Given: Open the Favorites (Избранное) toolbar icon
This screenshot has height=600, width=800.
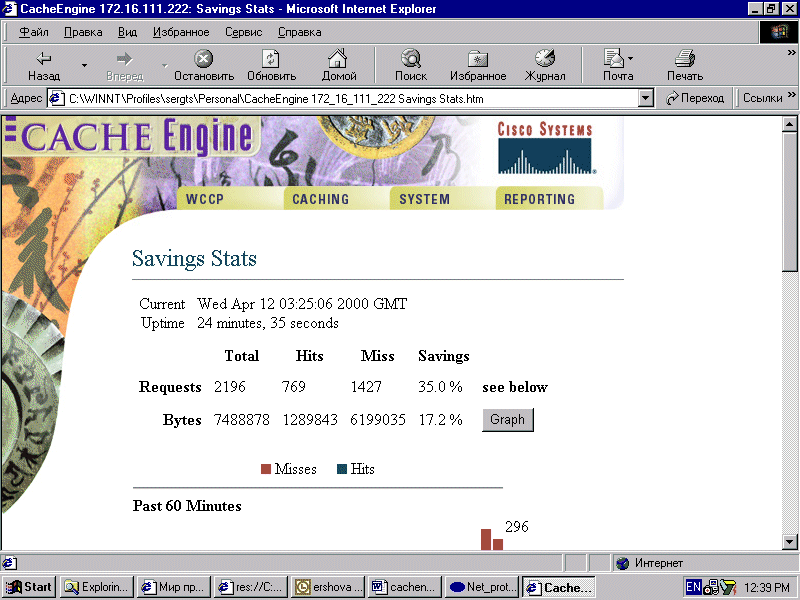Looking at the screenshot, I should click(478, 59).
